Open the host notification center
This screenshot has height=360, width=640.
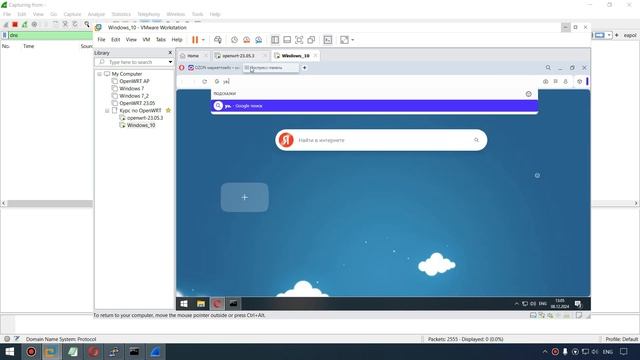pyautogui.click(x=624, y=351)
